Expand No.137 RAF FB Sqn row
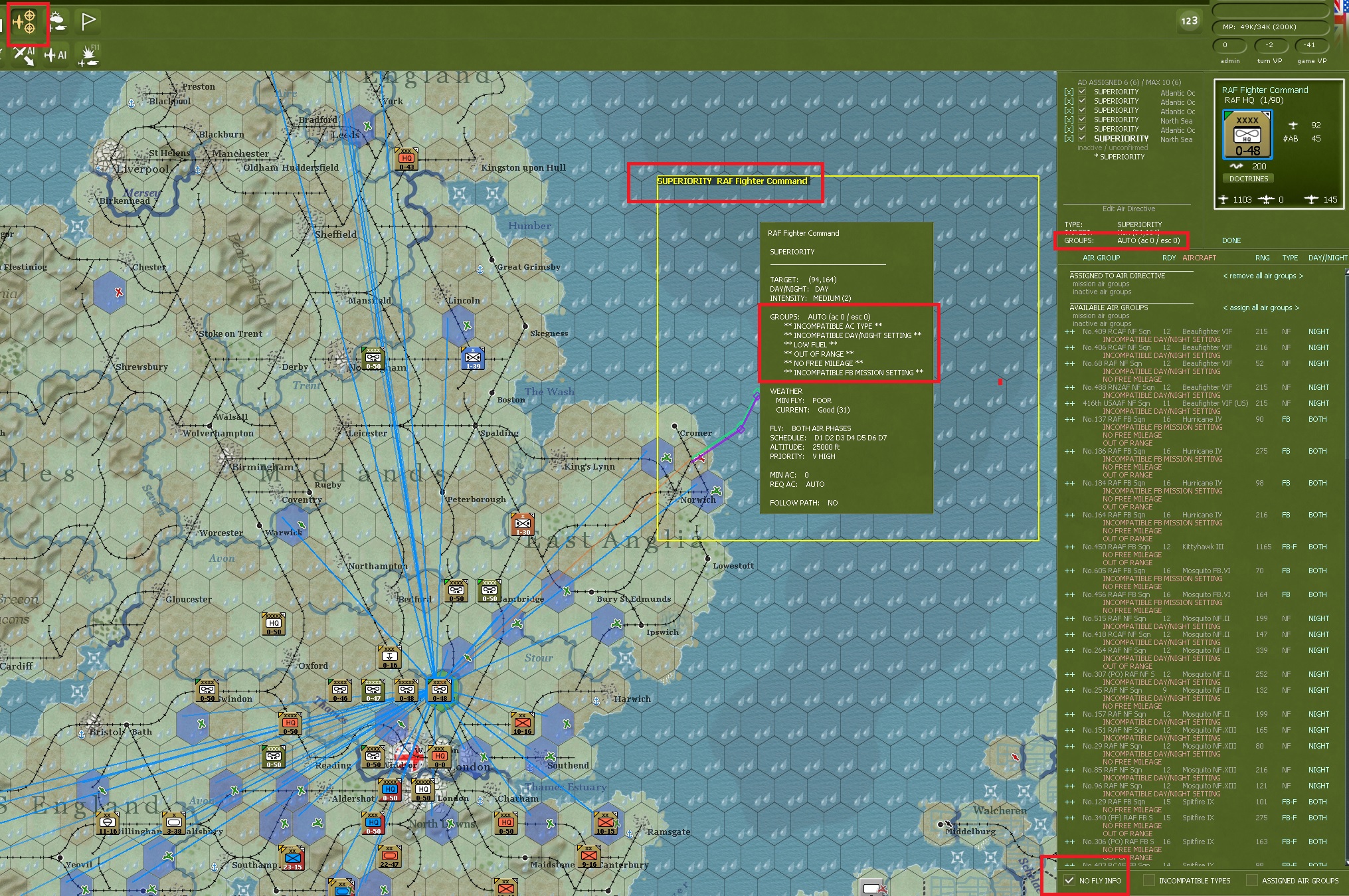Screen dimensions: 1349x896 tap(1069, 419)
